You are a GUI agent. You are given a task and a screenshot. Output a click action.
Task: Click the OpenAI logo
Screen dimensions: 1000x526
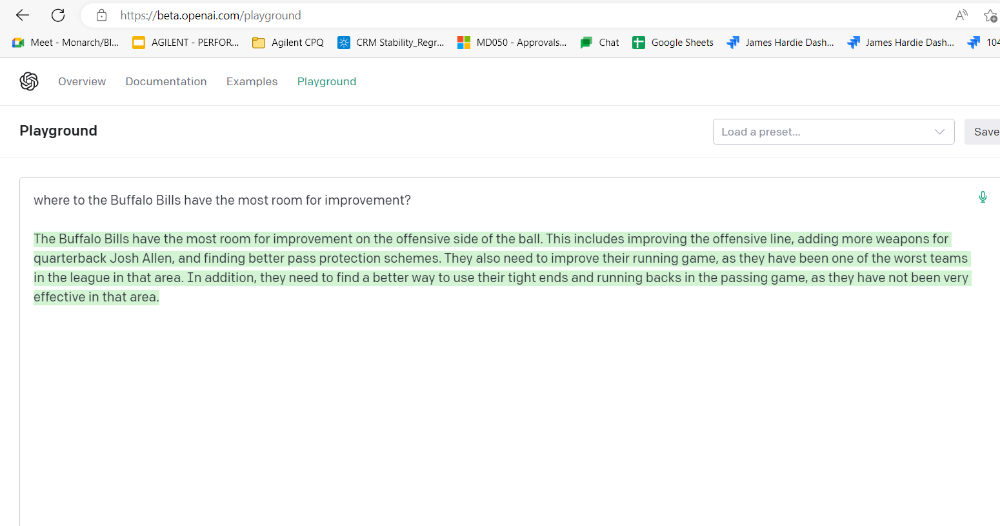[x=29, y=81]
